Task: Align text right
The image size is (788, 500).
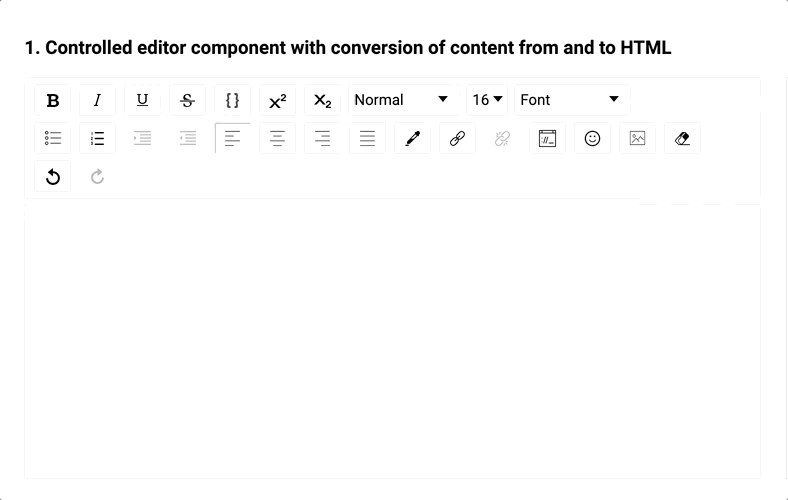Action: pos(322,138)
